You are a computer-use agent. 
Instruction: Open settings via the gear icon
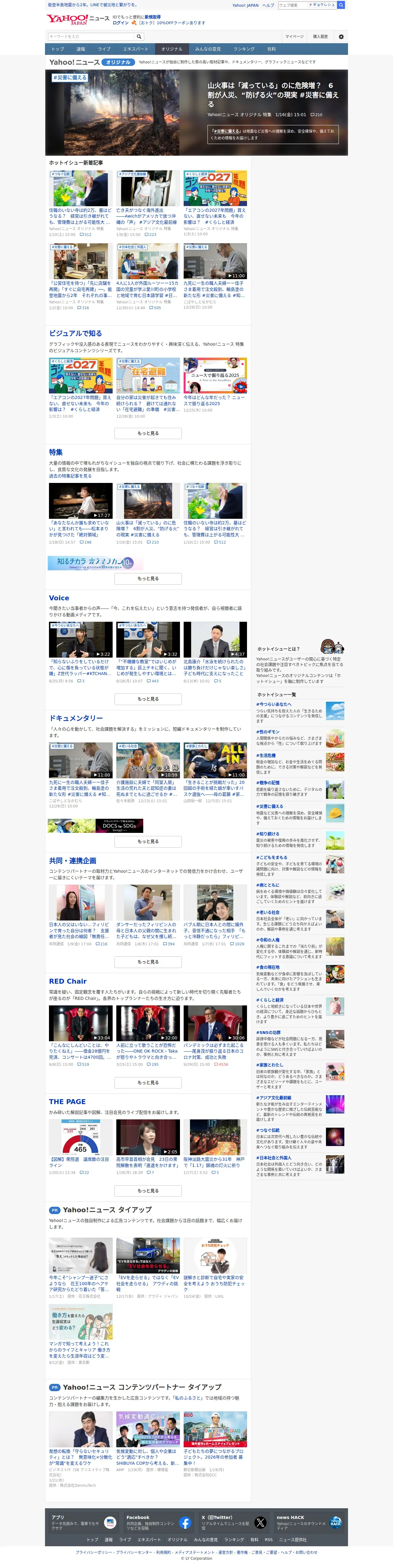click(x=341, y=36)
